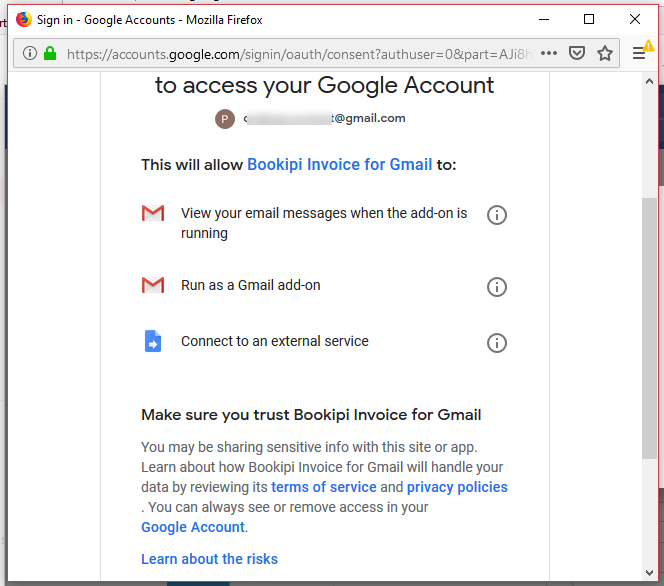Open the Google Account link
Viewport: 664px width, 586px height.
[x=193, y=527]
